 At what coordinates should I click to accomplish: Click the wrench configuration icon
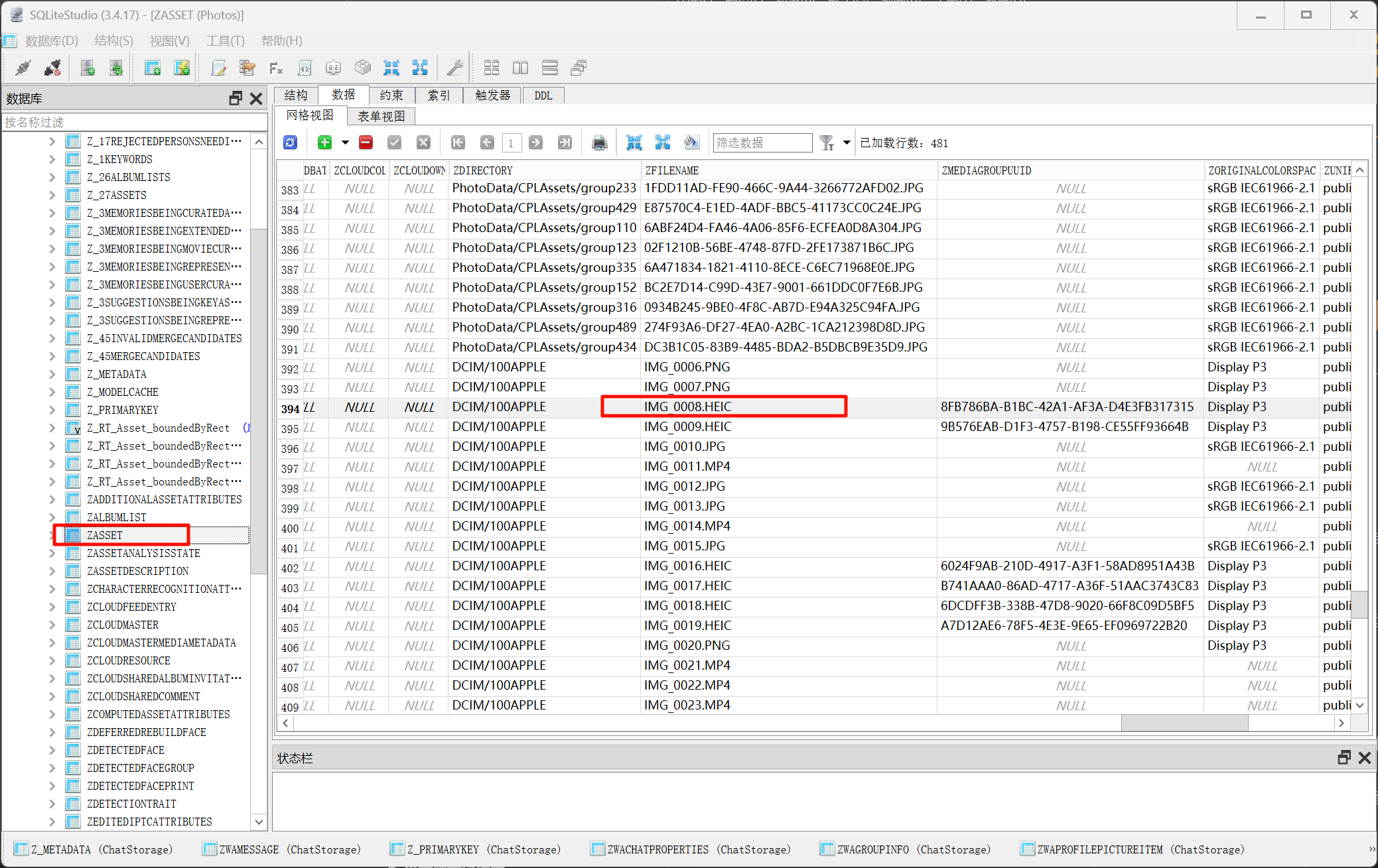[454, 68]
